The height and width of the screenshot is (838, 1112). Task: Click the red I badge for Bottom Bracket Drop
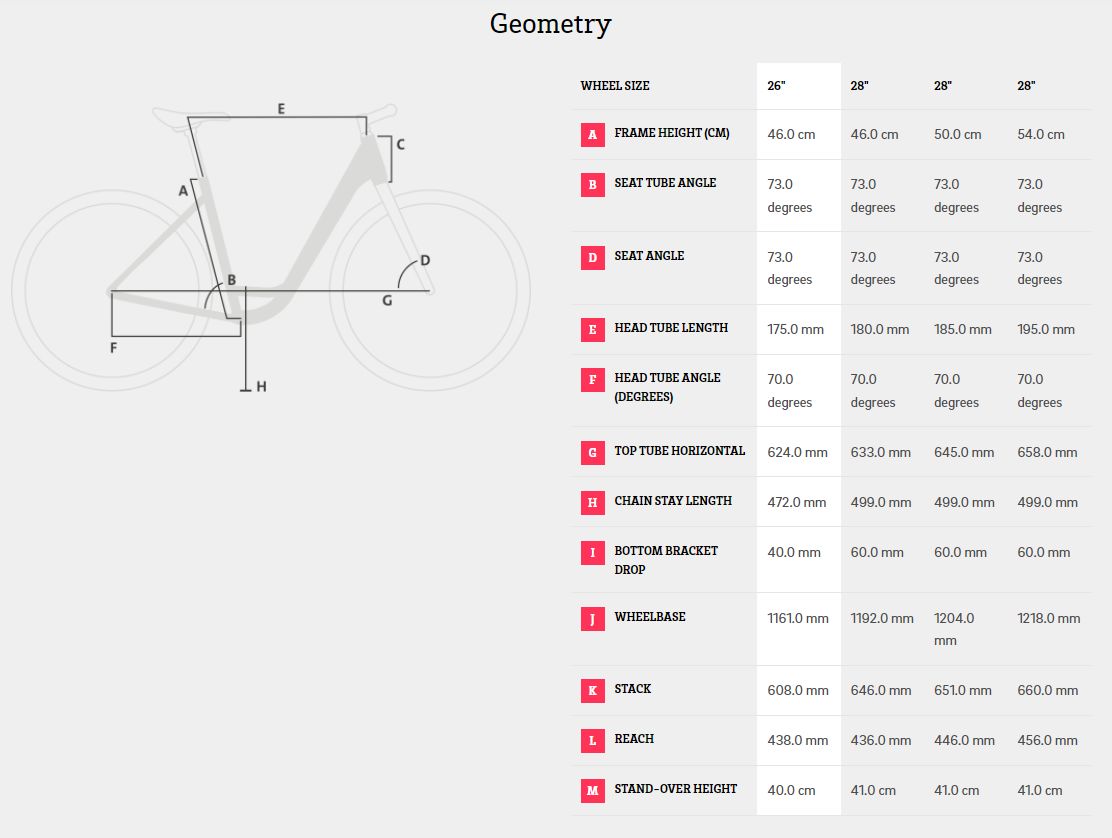coord(592,552)
